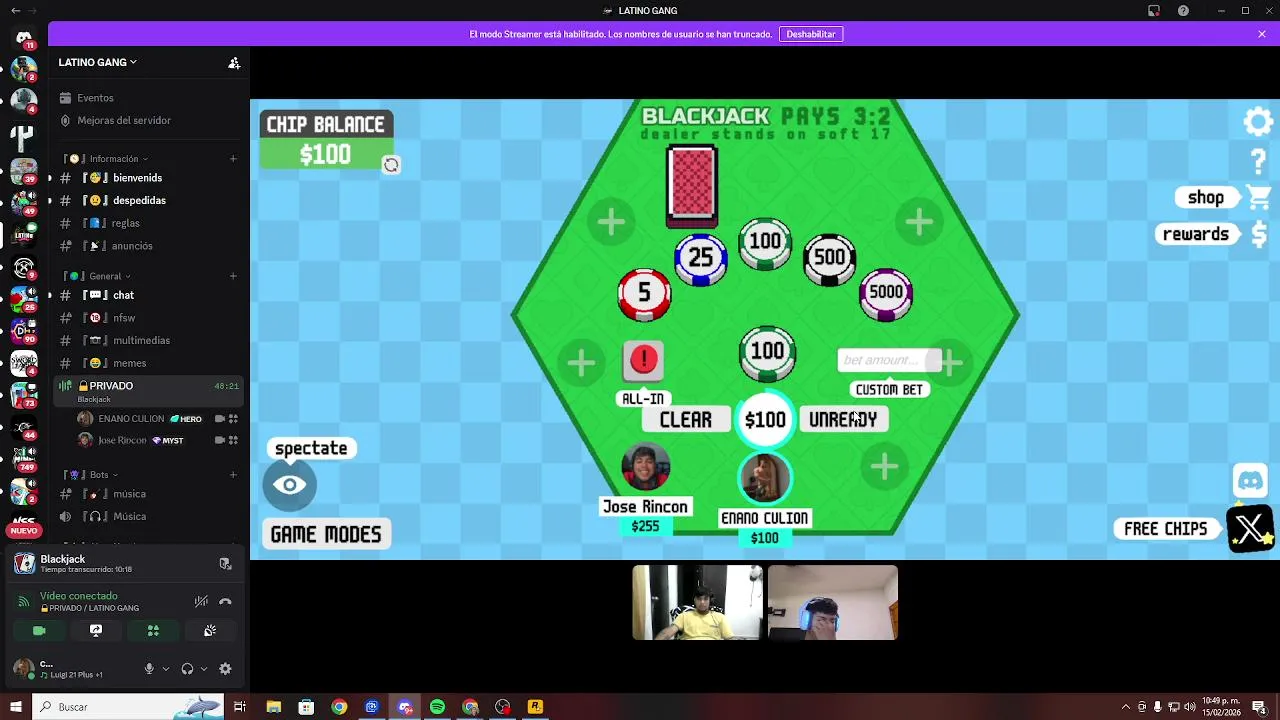
Task: Open LATINO GANG server dropdown
Action: click(x=98, y=62)
